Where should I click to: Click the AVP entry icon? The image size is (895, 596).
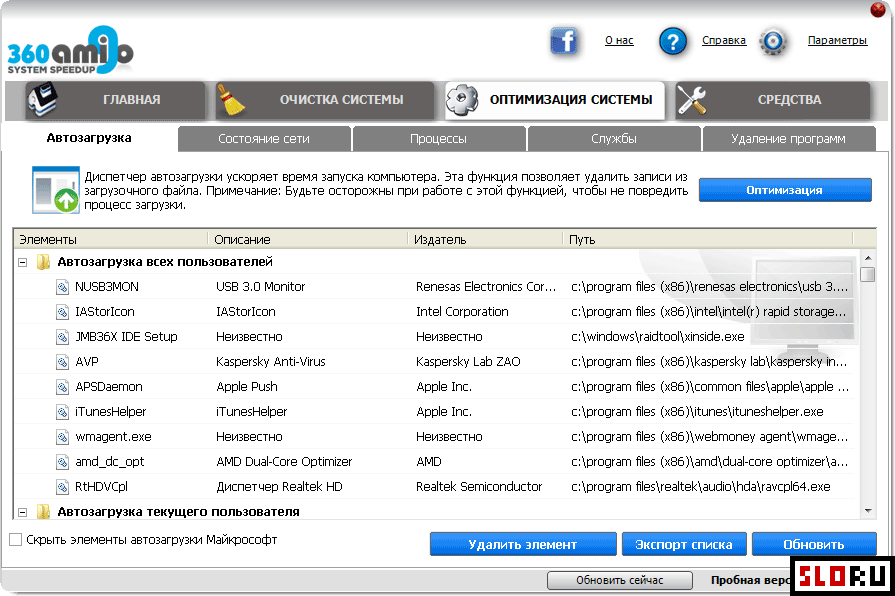click(x=62, y=362)
